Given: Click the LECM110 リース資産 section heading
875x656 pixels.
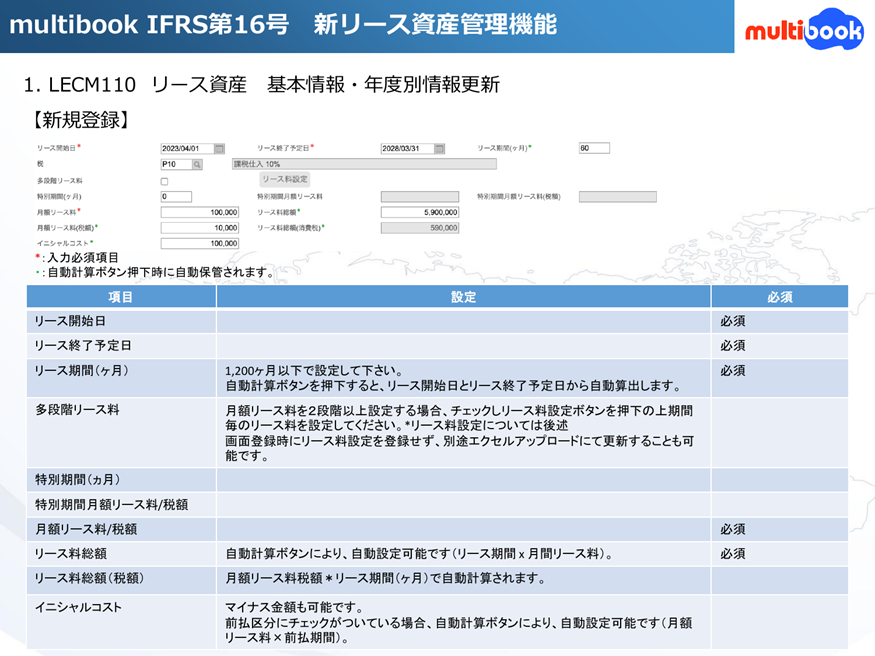Looking at the screenshot, I should pos(262,85).
